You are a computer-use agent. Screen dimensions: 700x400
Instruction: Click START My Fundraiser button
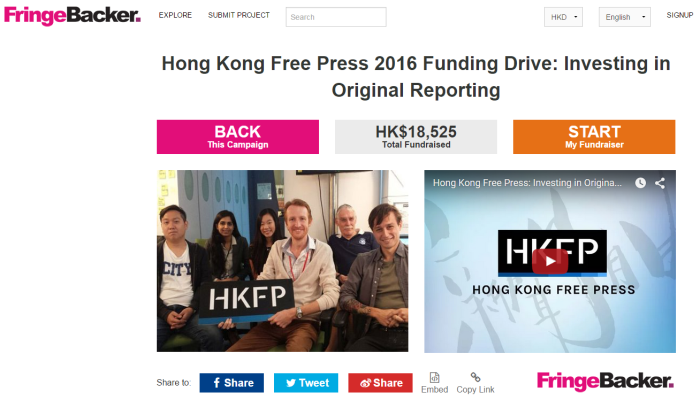click(594, 137)
